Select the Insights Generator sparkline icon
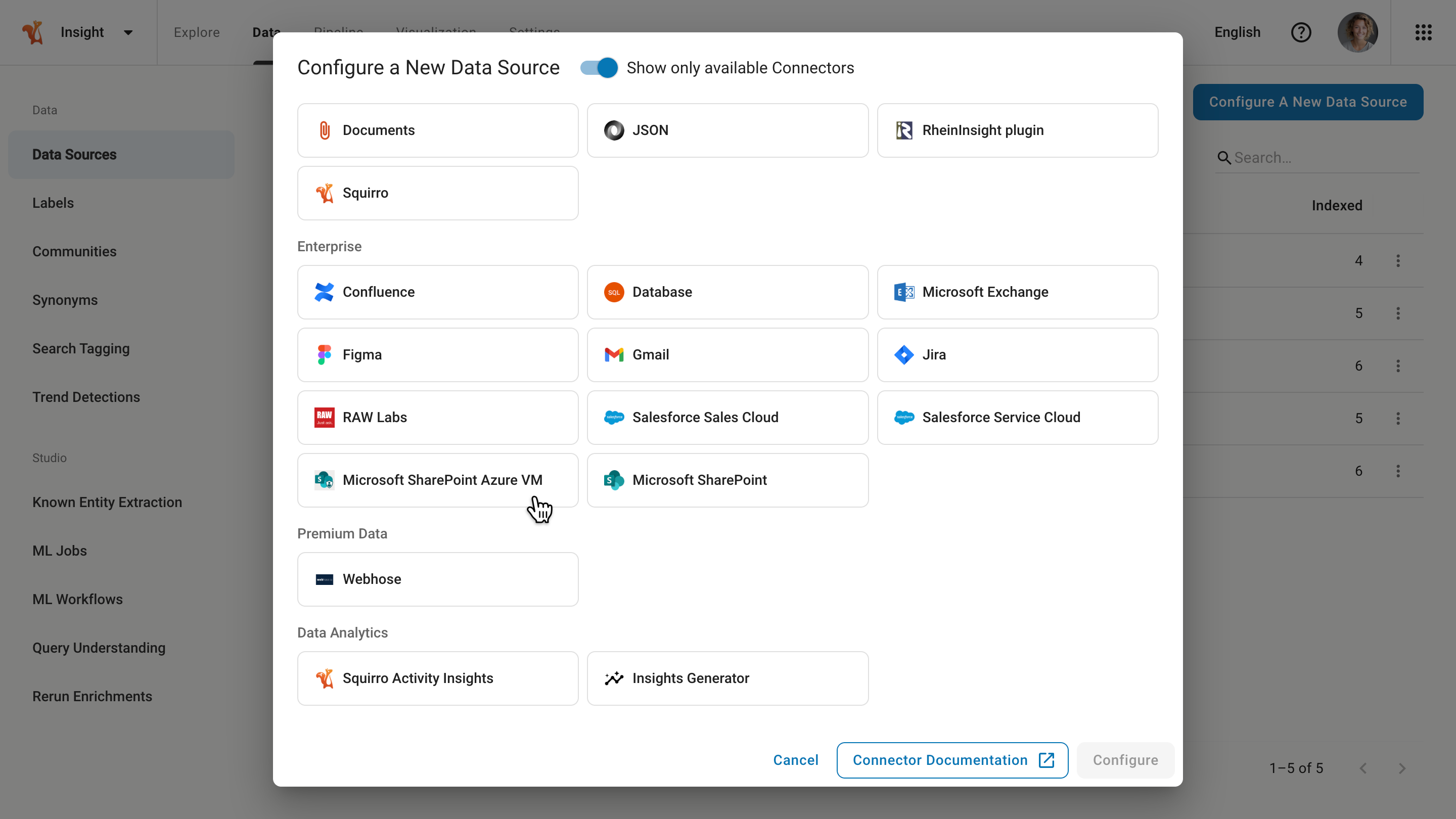 [614, 678]
